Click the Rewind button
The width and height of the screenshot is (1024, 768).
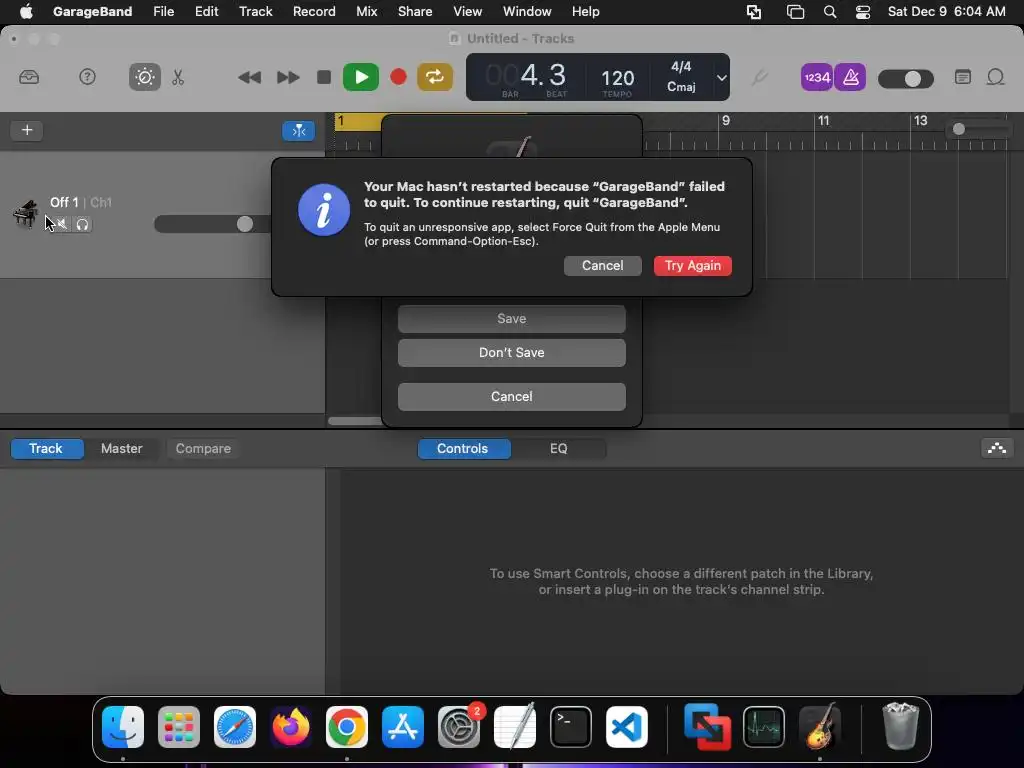tap(249, 78)
